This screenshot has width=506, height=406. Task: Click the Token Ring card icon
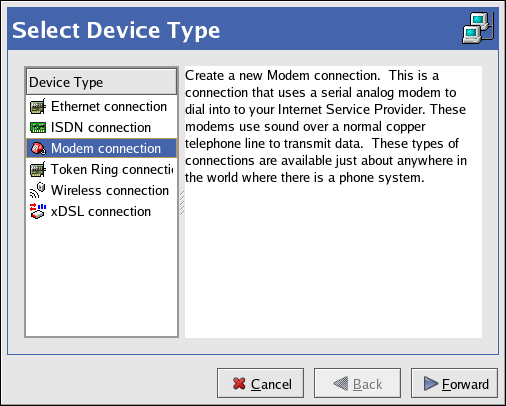[x=38, y=169]
